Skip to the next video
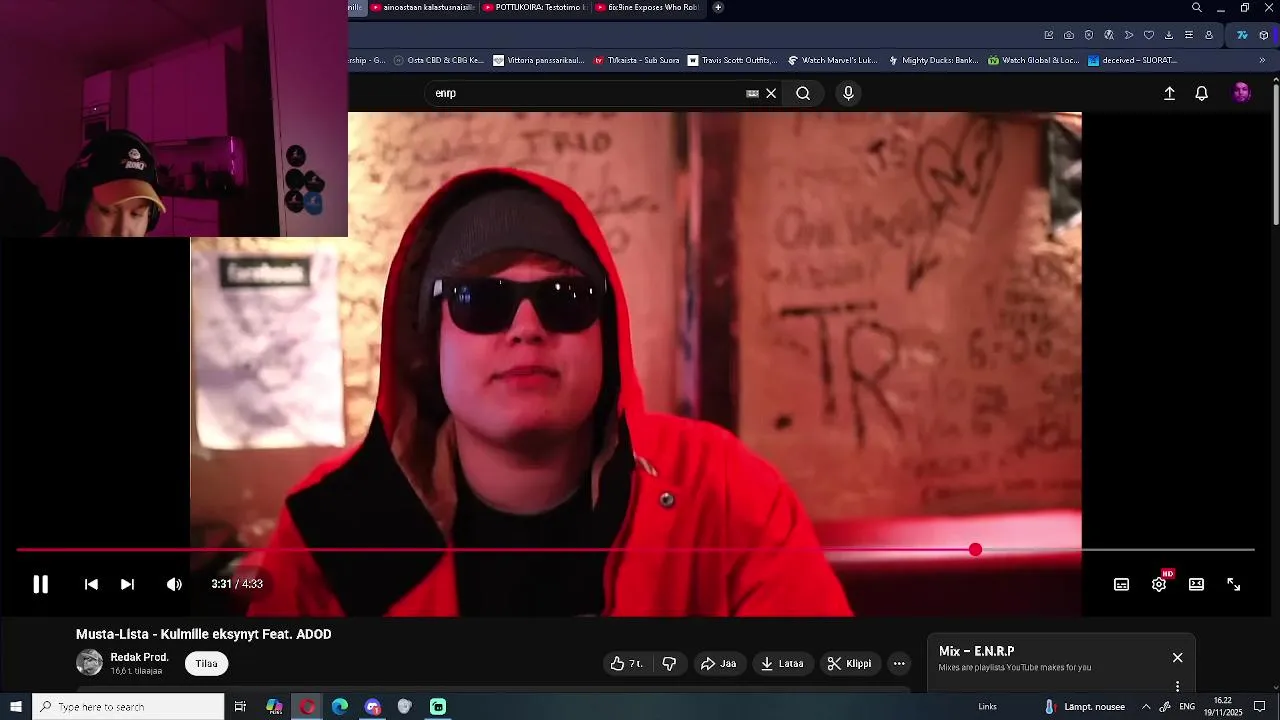Viewport: 1280px width, 720px height. coord(127,584)
